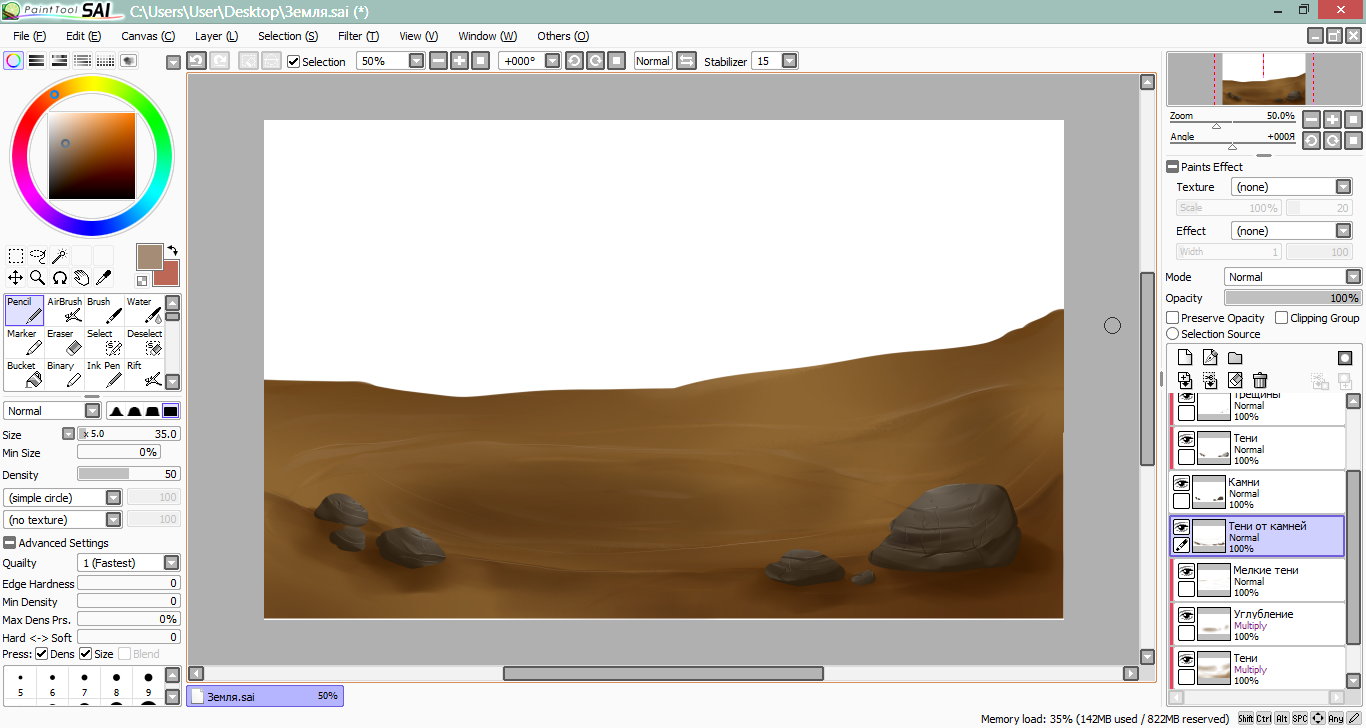This screenshot has height=728, width=1366.
Task: Open the Effect dropdown
Action: (1344, 231)
